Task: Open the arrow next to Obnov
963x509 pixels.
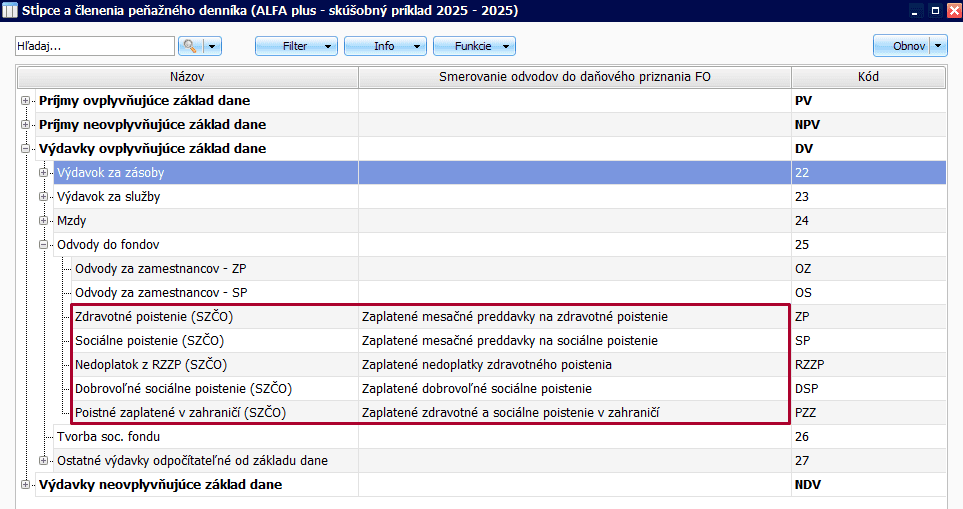Action: point(937,46)
